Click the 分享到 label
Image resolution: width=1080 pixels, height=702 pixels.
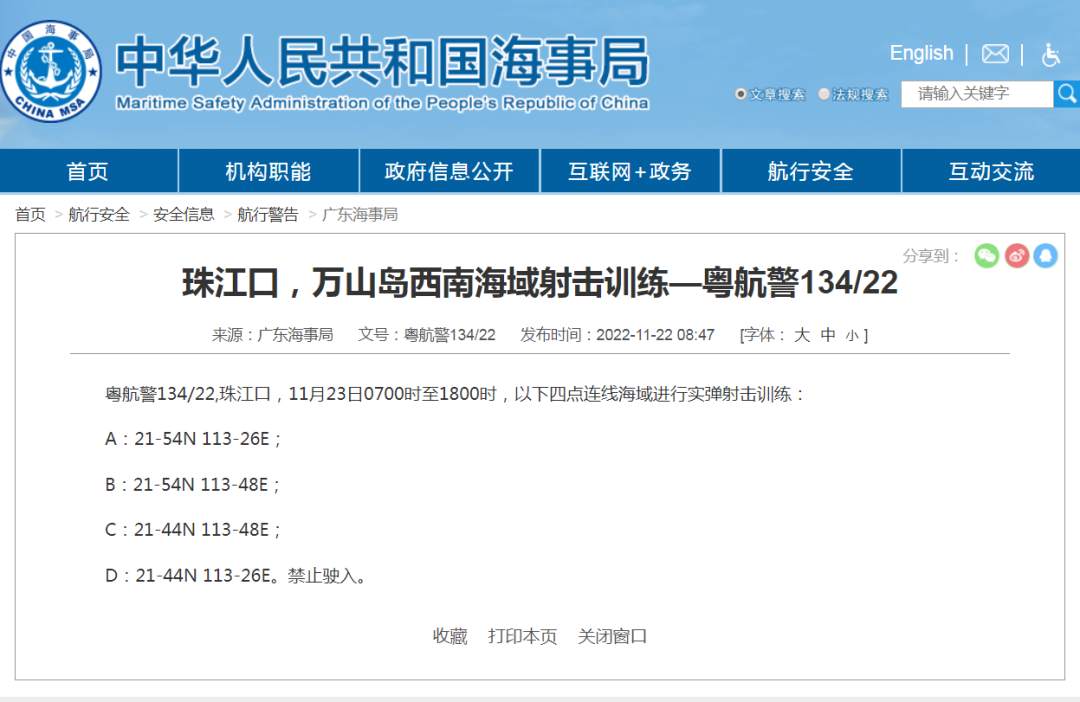(x=931, y=256)
